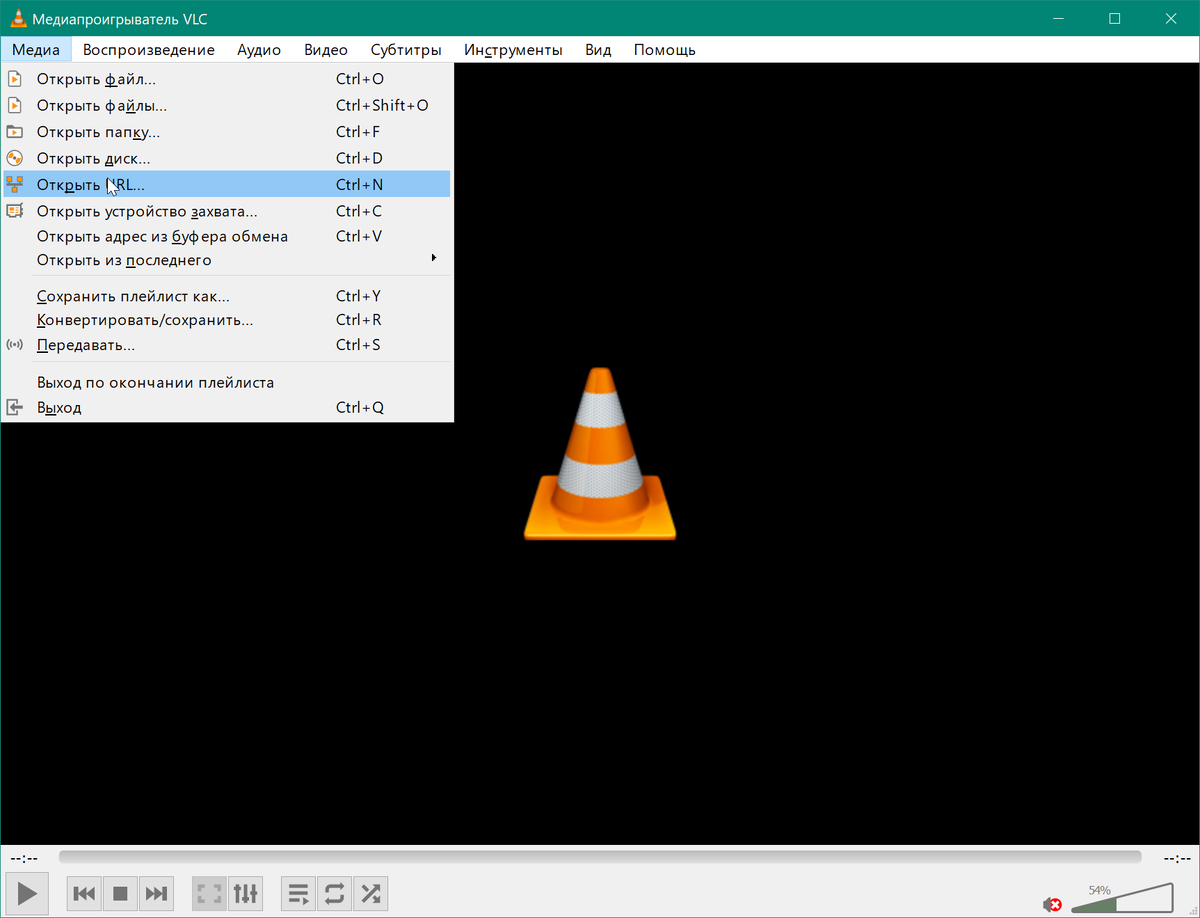
Task: Click the Play button
Action: click(x=27, y=893)
